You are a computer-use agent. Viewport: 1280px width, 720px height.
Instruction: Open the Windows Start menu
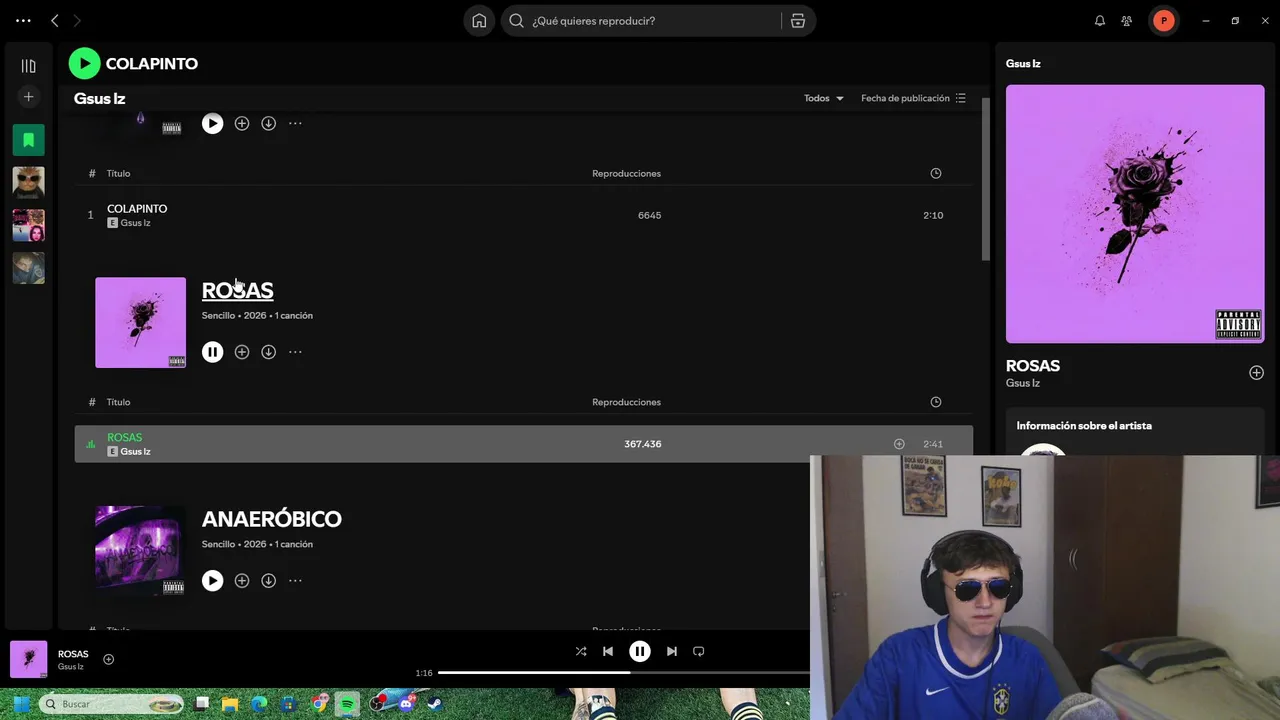[20, 704]
